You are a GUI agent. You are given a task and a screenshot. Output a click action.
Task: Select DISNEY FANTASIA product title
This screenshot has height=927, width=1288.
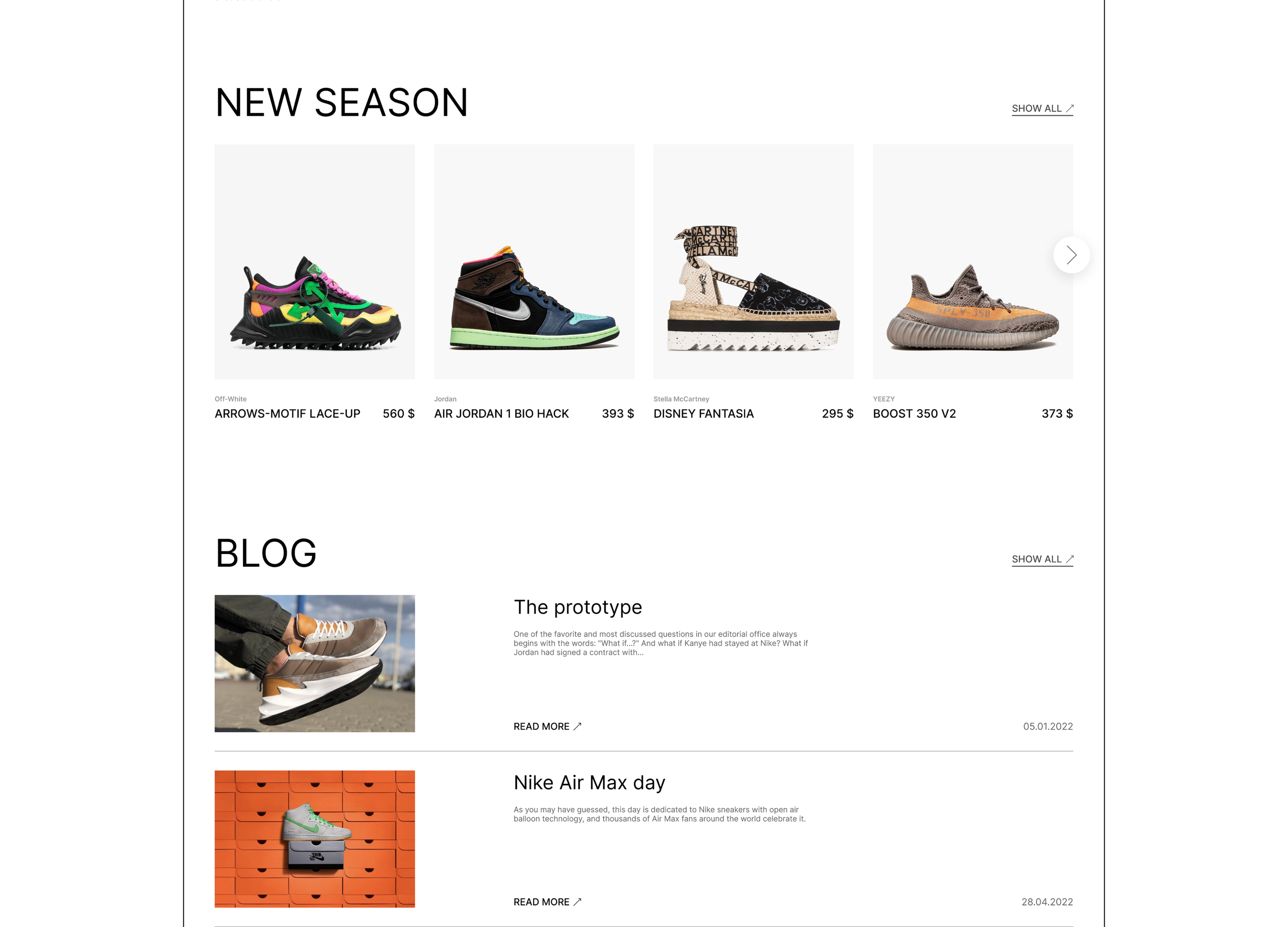coord(704,414)
